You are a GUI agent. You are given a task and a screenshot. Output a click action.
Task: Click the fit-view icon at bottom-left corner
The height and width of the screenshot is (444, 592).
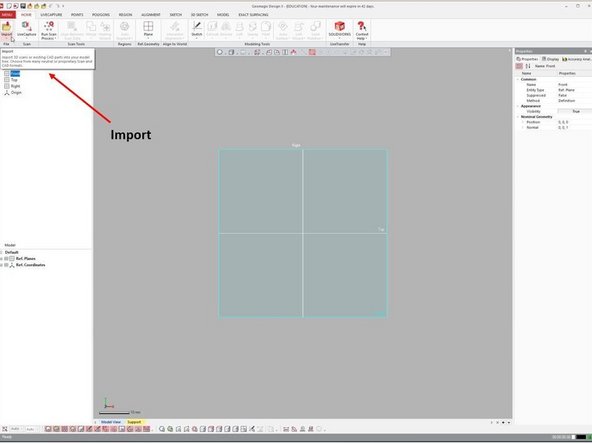tap(5, 429)
